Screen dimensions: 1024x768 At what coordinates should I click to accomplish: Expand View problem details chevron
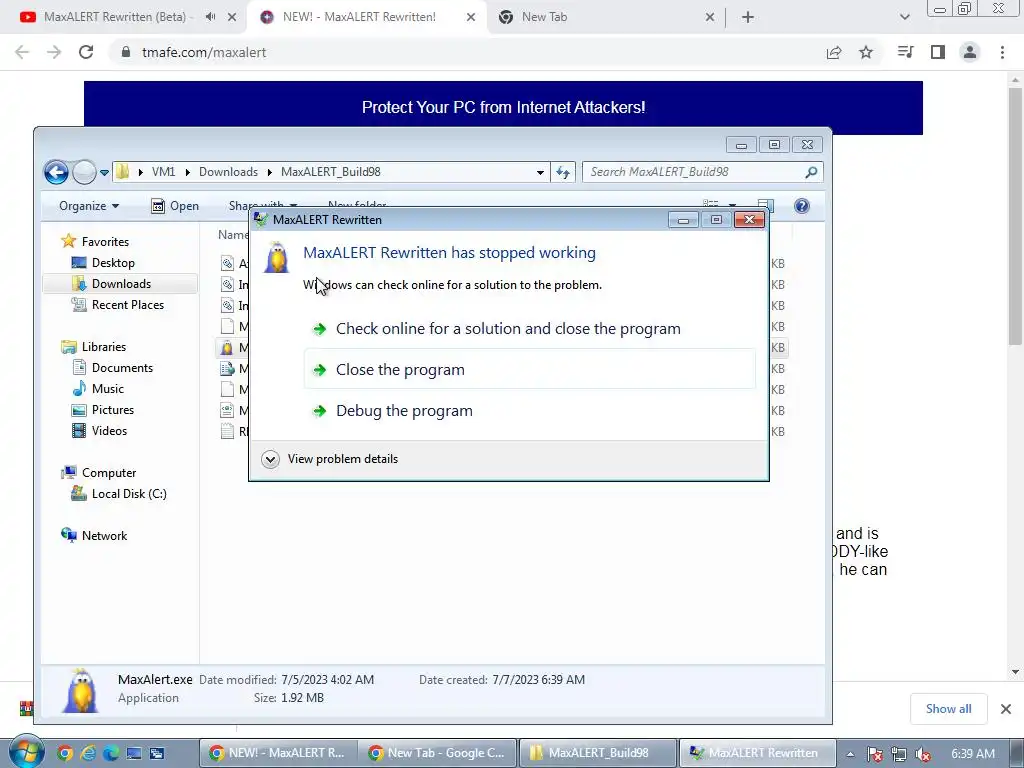point(270,459)
